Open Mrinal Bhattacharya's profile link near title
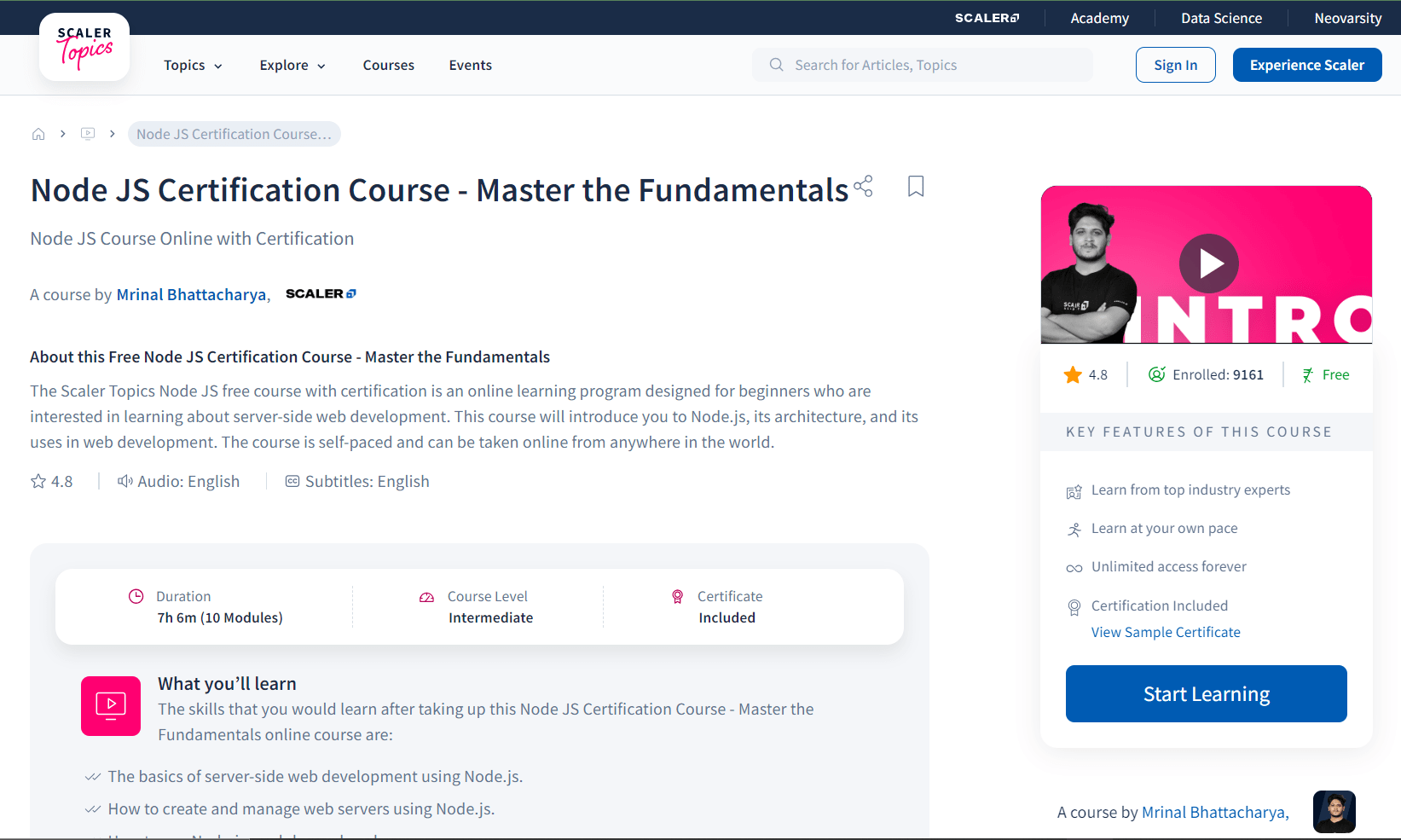This screenshot has width=1401, height=840. (191, 294)
